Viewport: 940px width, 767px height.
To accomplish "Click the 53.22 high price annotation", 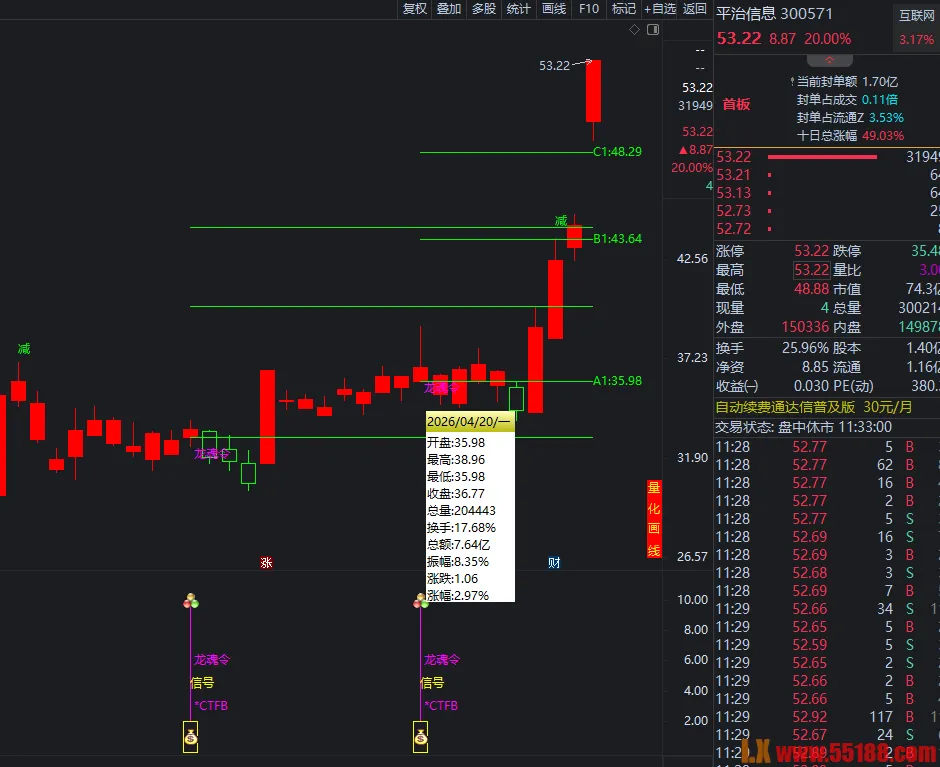I will (555, 65).
